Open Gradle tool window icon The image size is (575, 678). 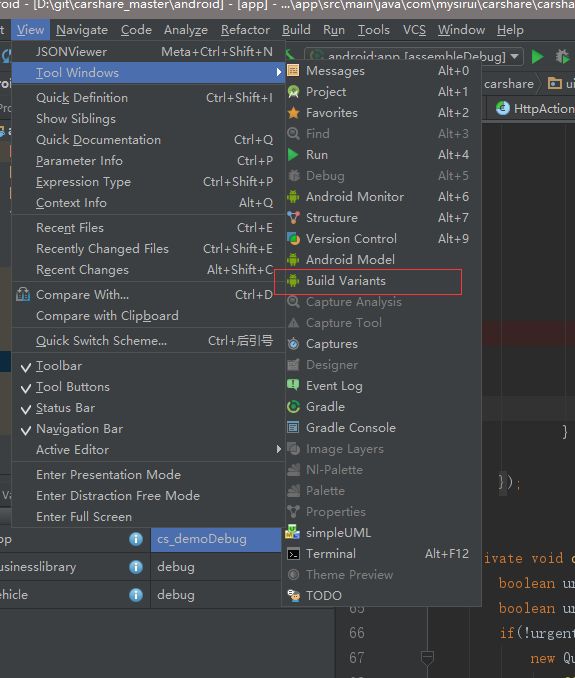point(294,406)
